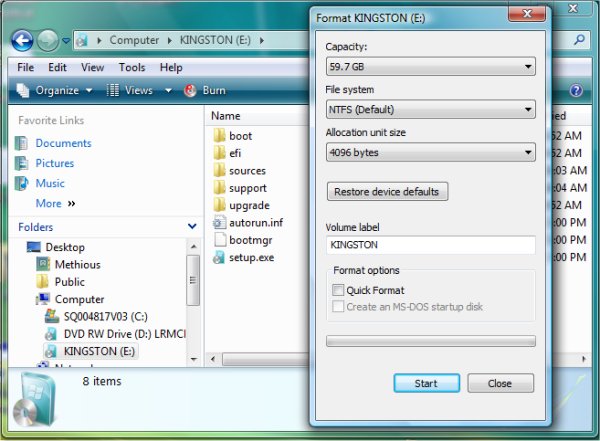
Task: Click the Computer icon in address bar
Action: tap(82, 40)
